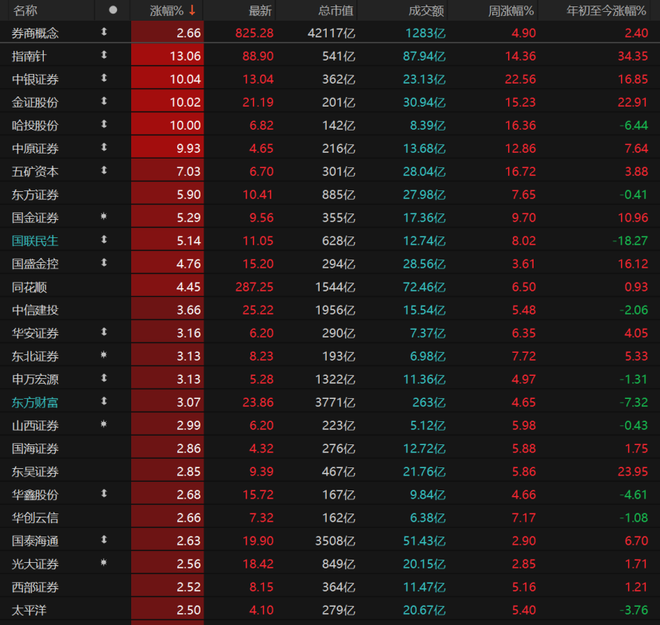Click the star-shaped icon beside 光大证券
Image resolution: width=660 pixels, height=625 pixels.
[104, 562]
